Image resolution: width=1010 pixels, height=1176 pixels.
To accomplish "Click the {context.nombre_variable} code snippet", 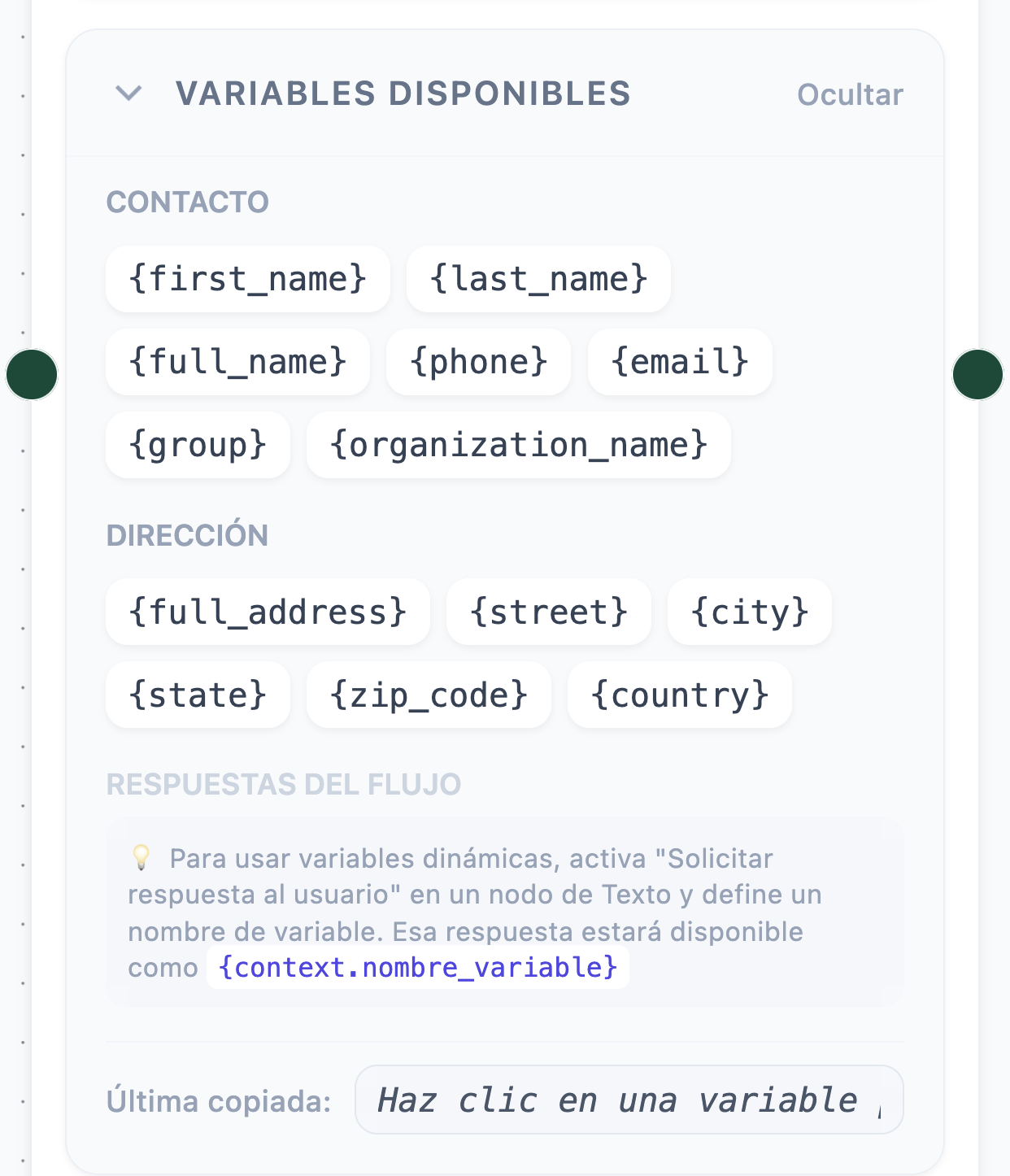I will pyautogui.click(x=418, y=967).
